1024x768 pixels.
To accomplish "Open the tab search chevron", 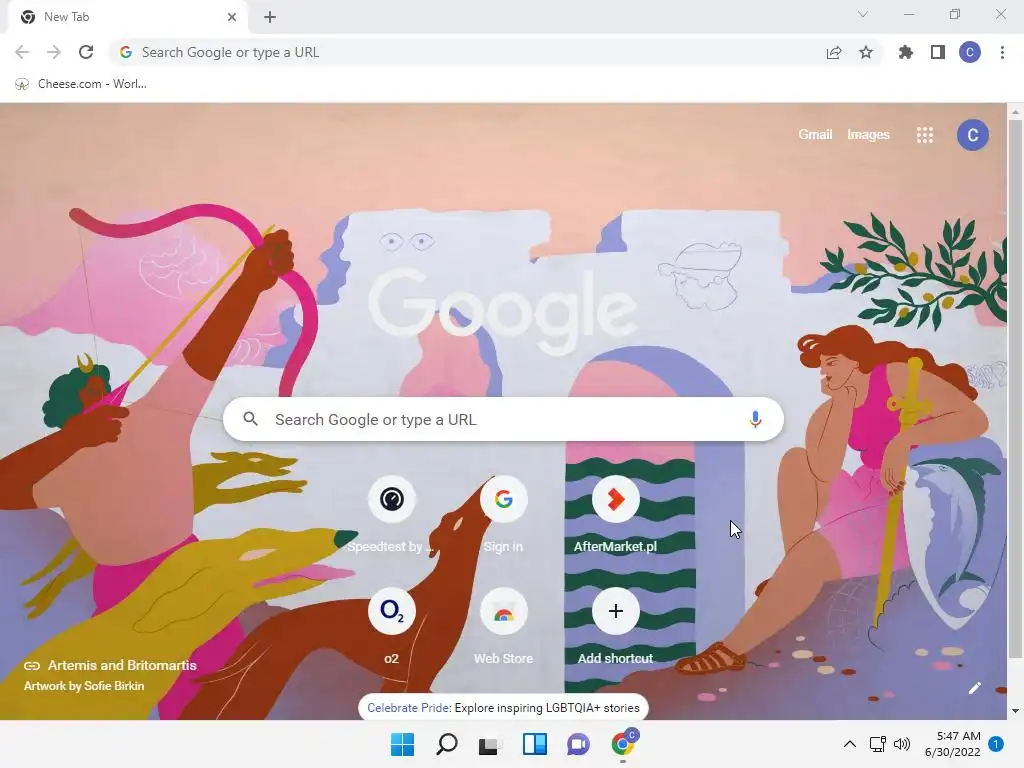I will (863, 14).
